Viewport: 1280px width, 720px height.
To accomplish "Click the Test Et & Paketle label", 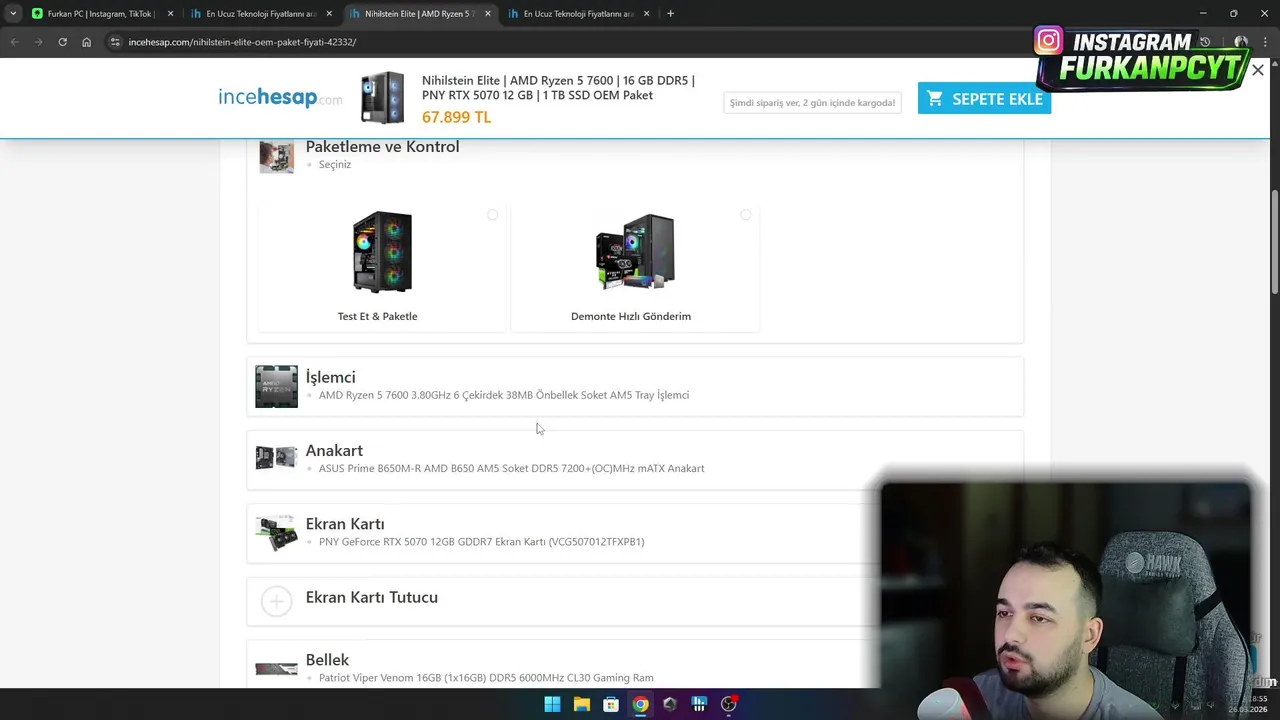I will pos(377,316).
